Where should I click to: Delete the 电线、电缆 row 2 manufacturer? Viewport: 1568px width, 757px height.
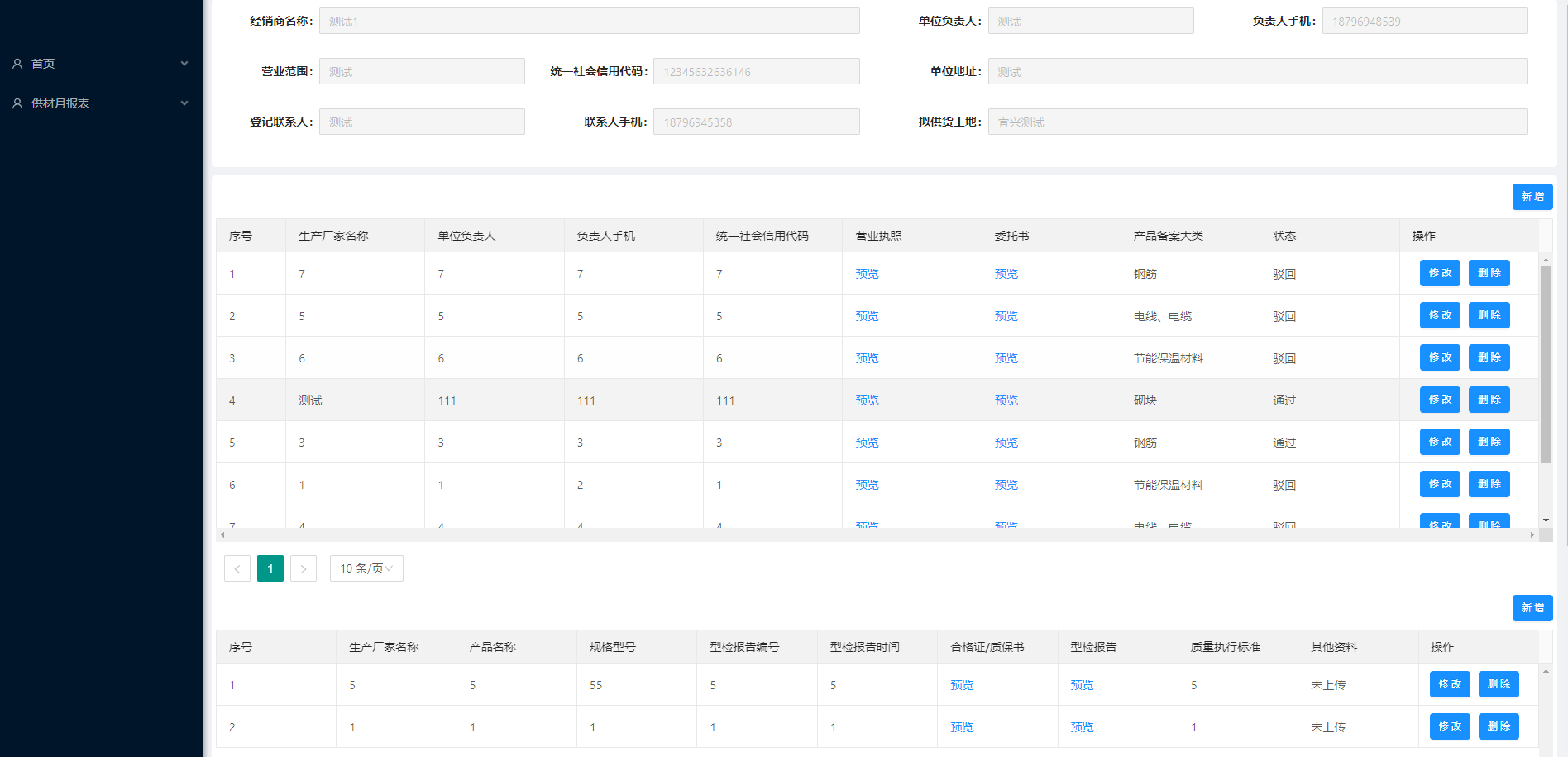tap(1489, 315)
